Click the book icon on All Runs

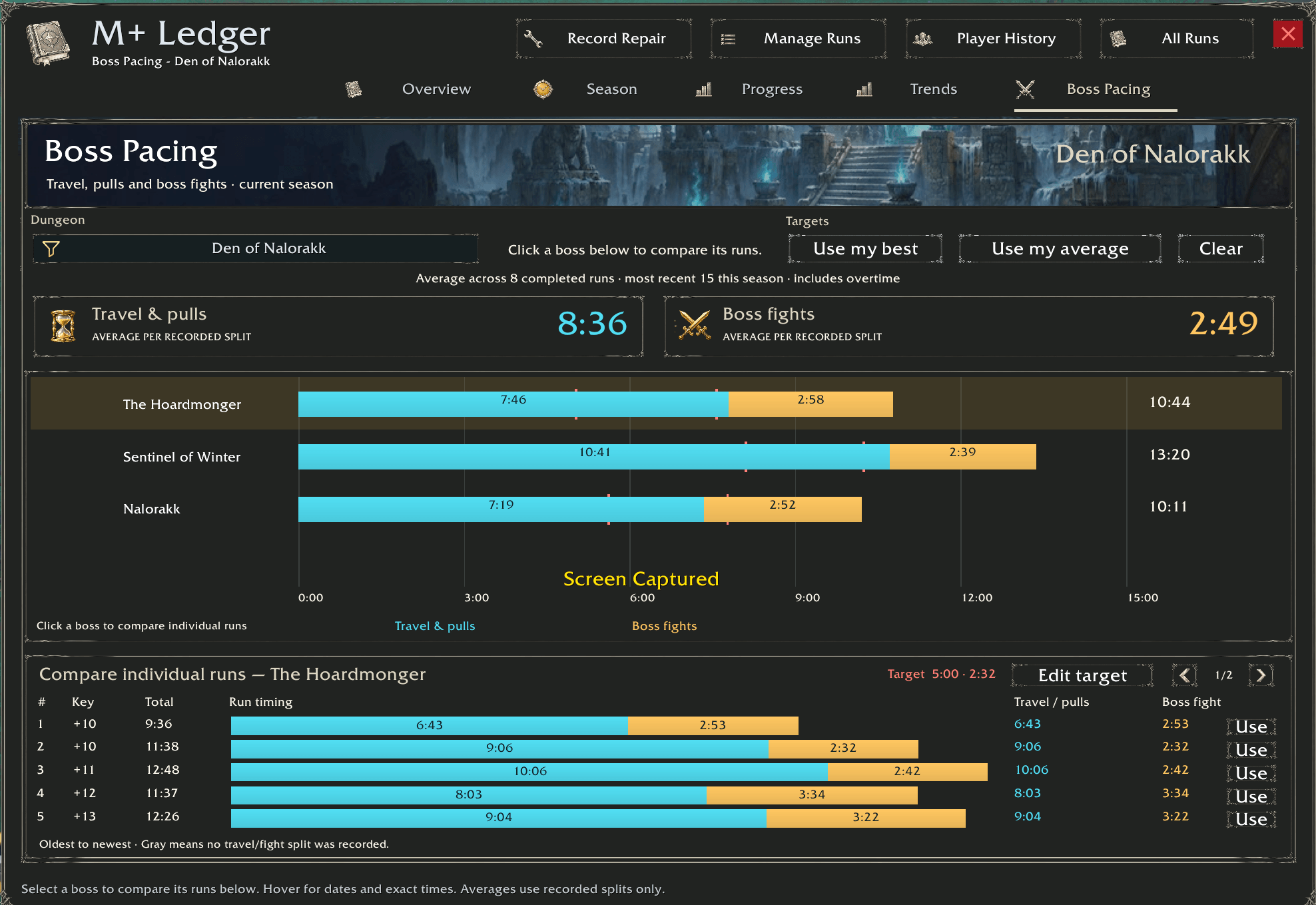(x=1118, y=39)
